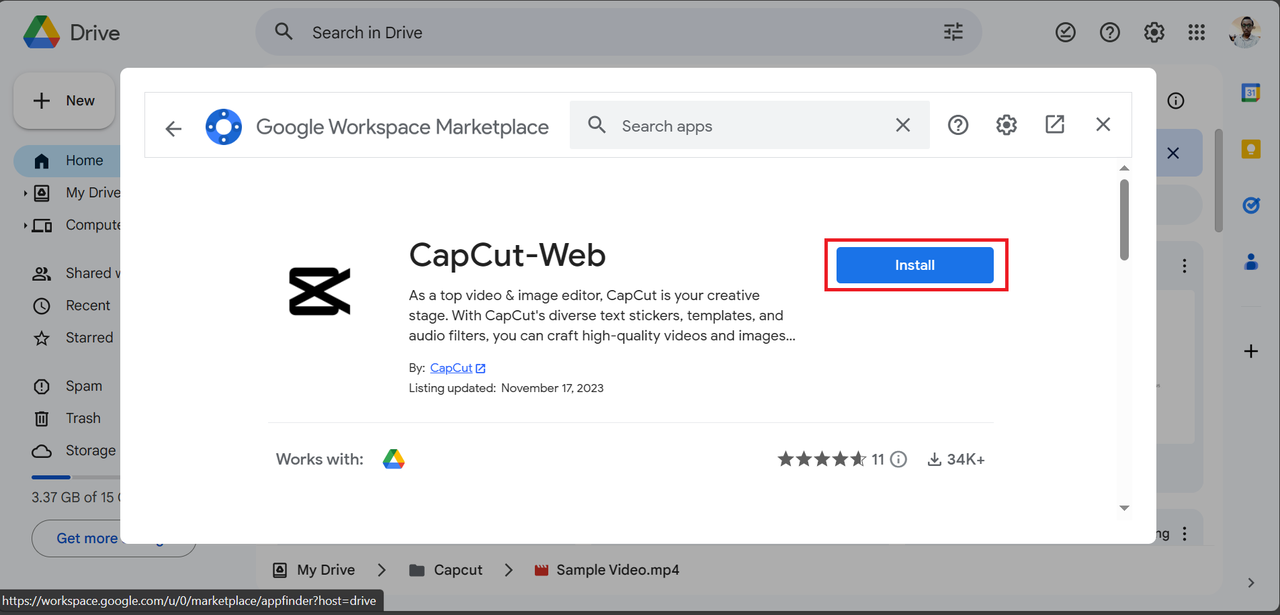Viewport: 1280px width, 615px height.
Task: Install the CapCut-Web app
Action: click(x=915, y=265)
